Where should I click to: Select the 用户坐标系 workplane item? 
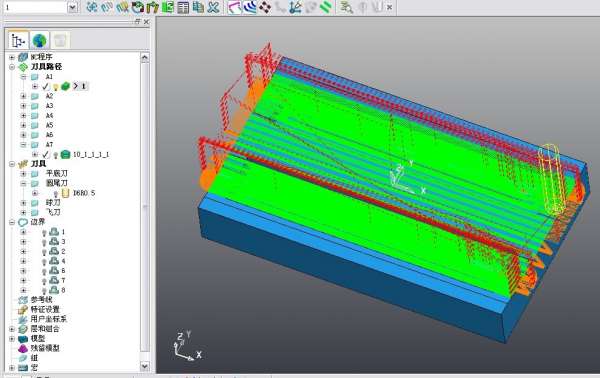tap(48, 319)
